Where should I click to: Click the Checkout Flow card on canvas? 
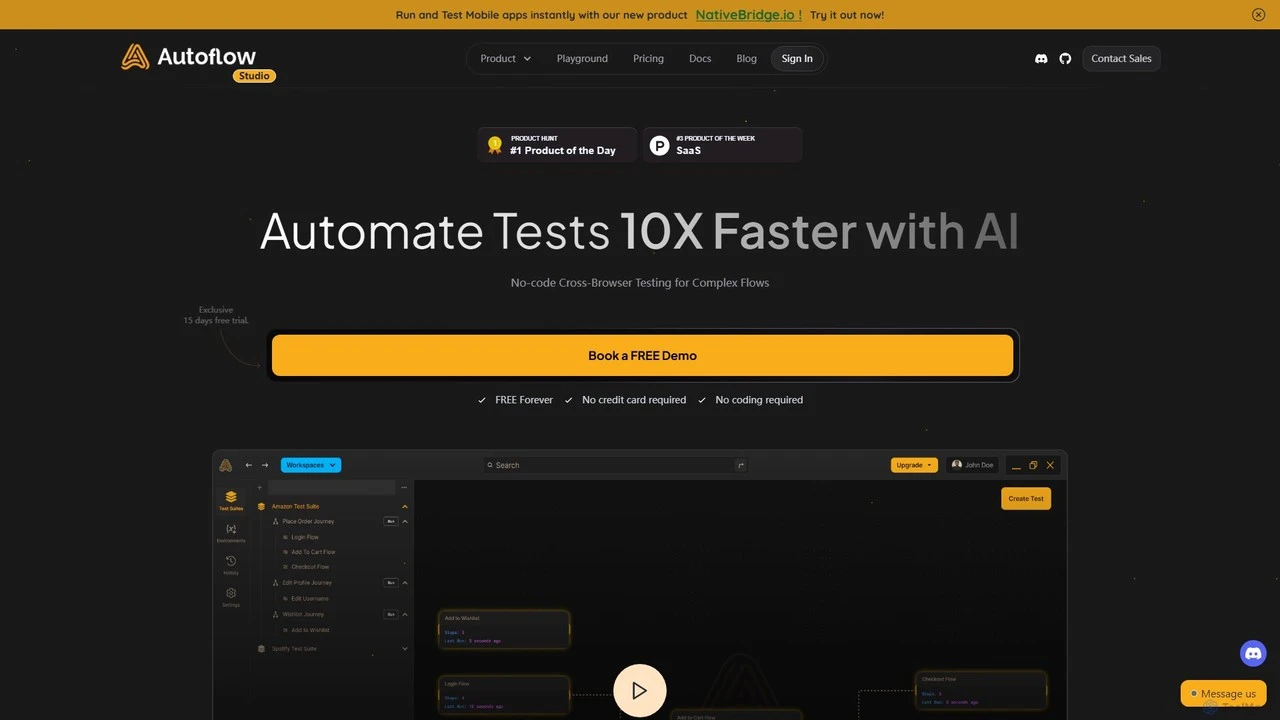pyautogui.click(x=981, y=690)
